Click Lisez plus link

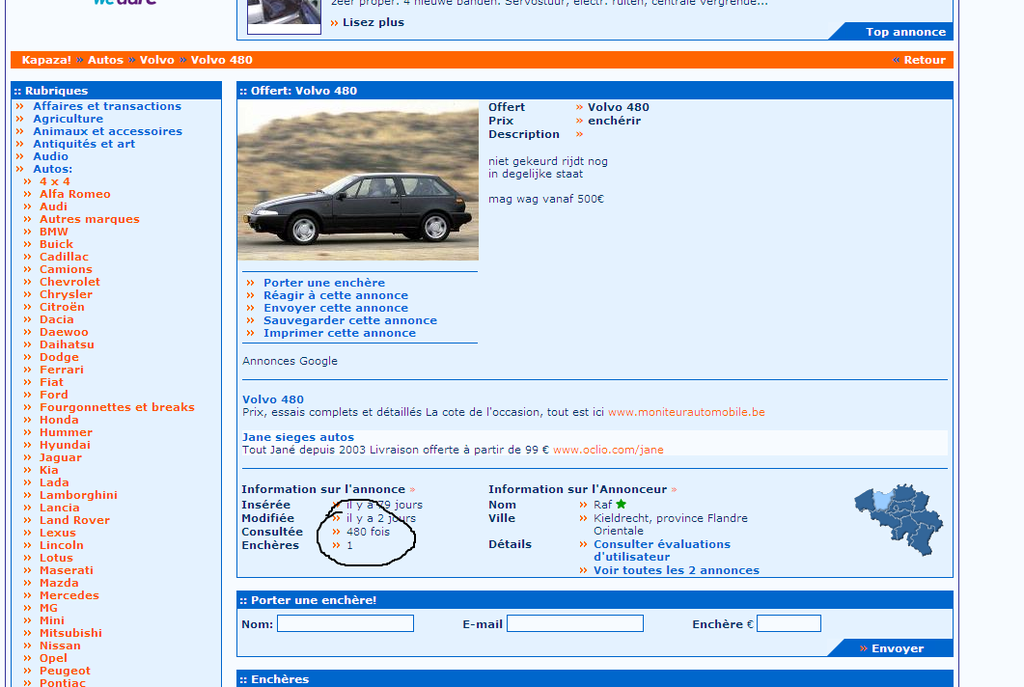pos(374,22)
